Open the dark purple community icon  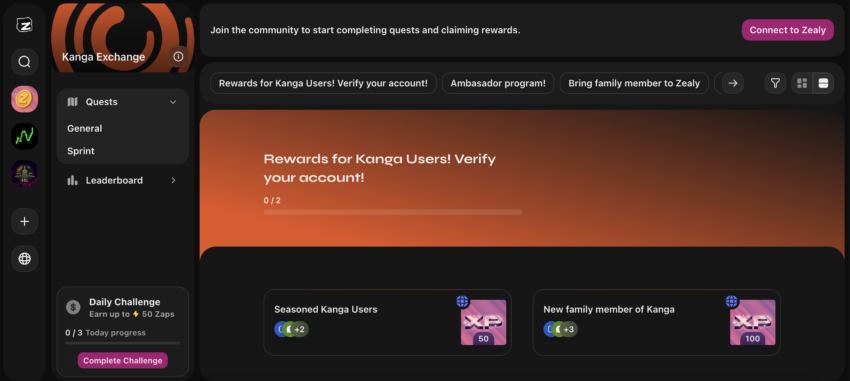click(x=24, y=173)
